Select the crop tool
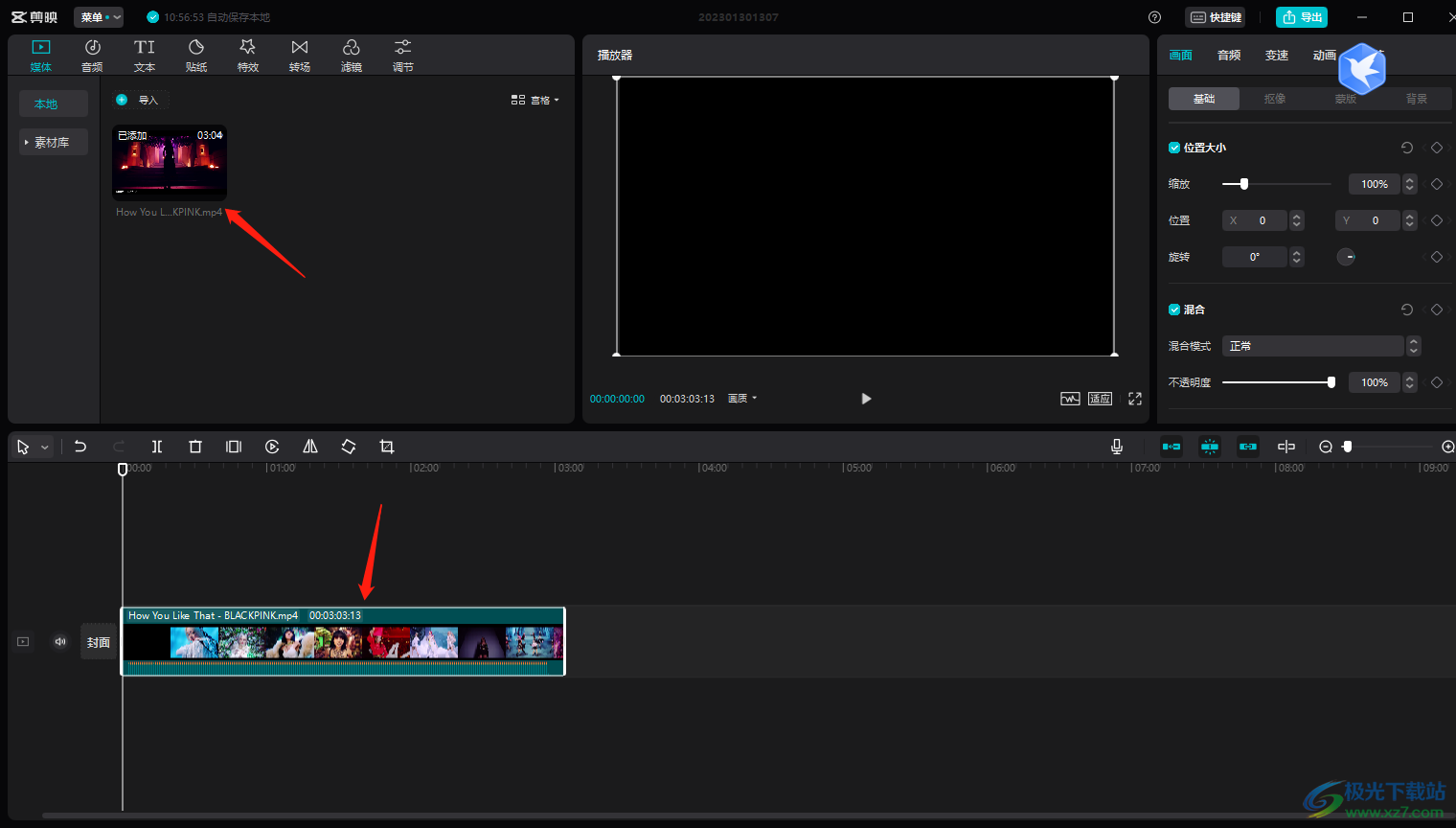The width and height of the screenshot is (1456, 828). 387,447
